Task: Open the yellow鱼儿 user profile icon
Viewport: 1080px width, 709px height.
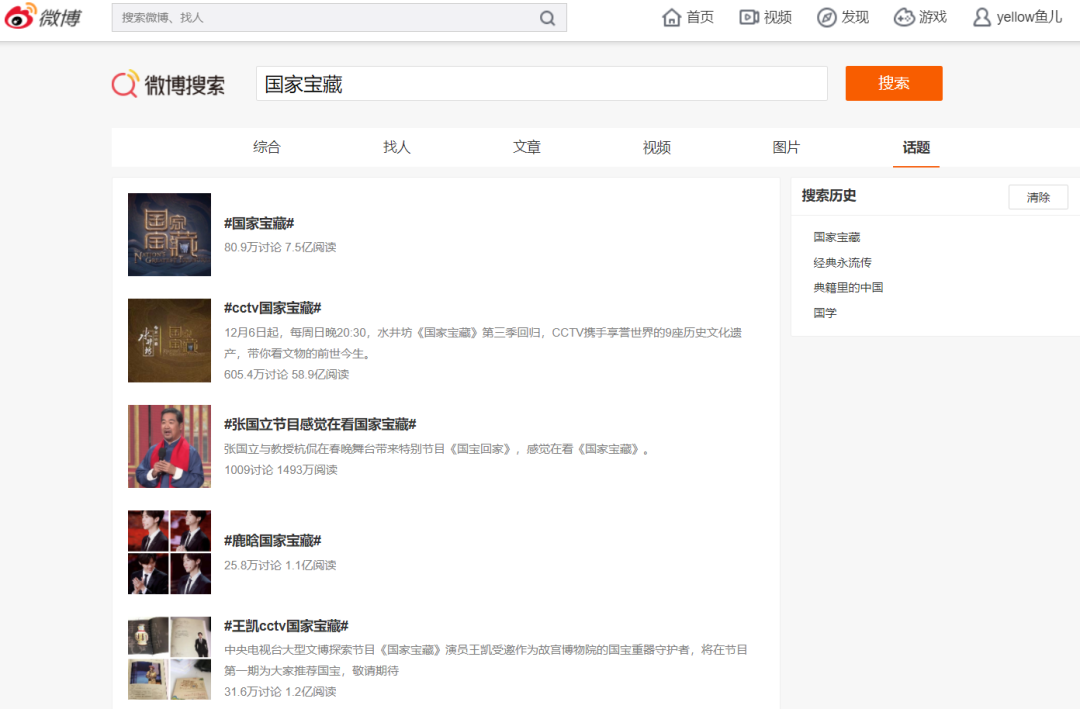Action: tap(982, 17)
